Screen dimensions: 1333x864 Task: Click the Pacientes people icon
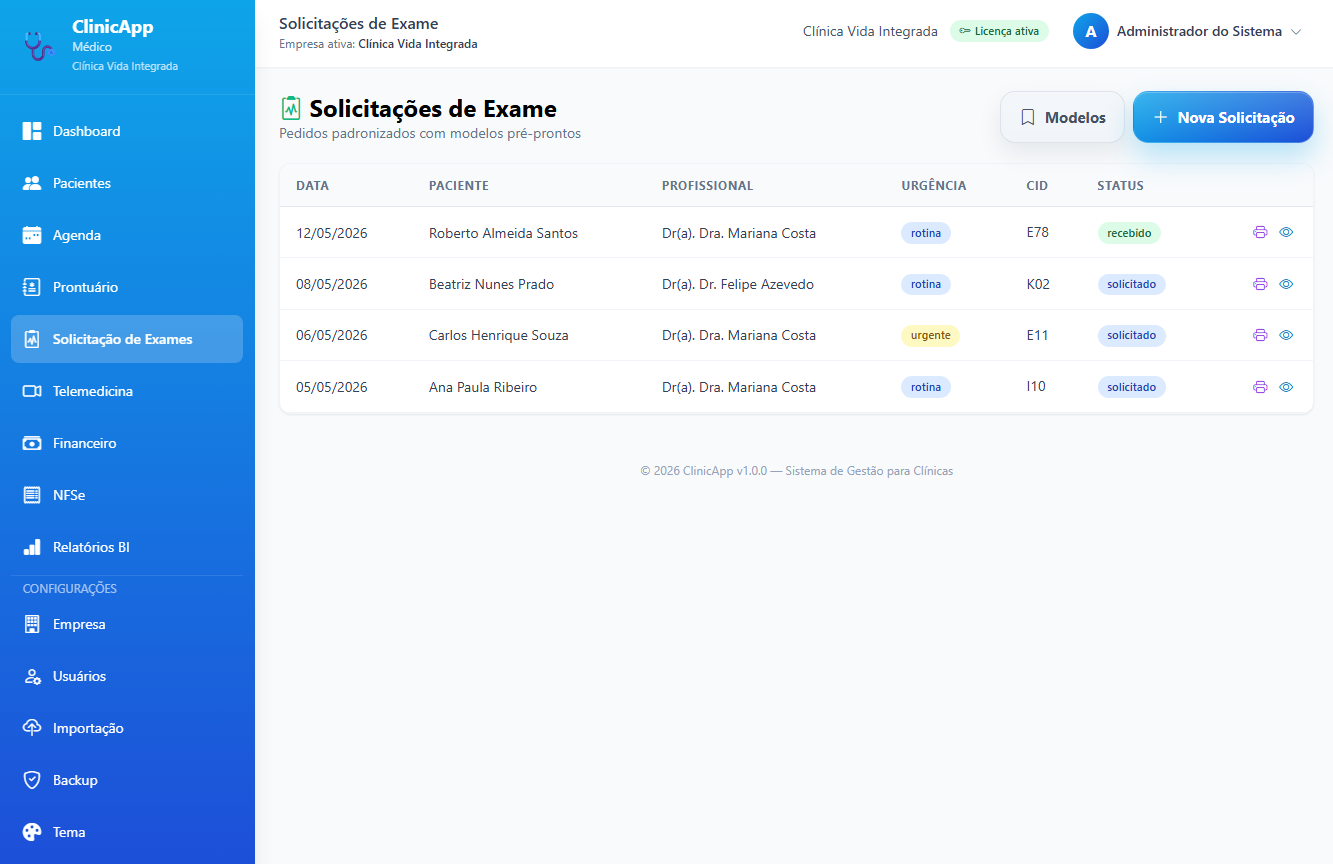click(x=32, y=183)
